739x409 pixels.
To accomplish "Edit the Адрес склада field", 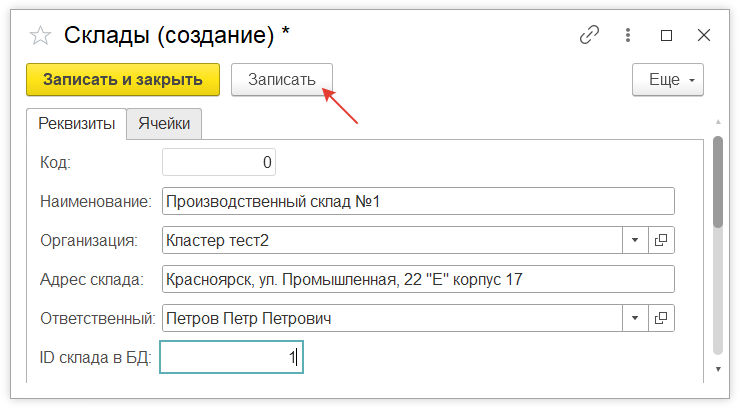I will coord(417,279).
